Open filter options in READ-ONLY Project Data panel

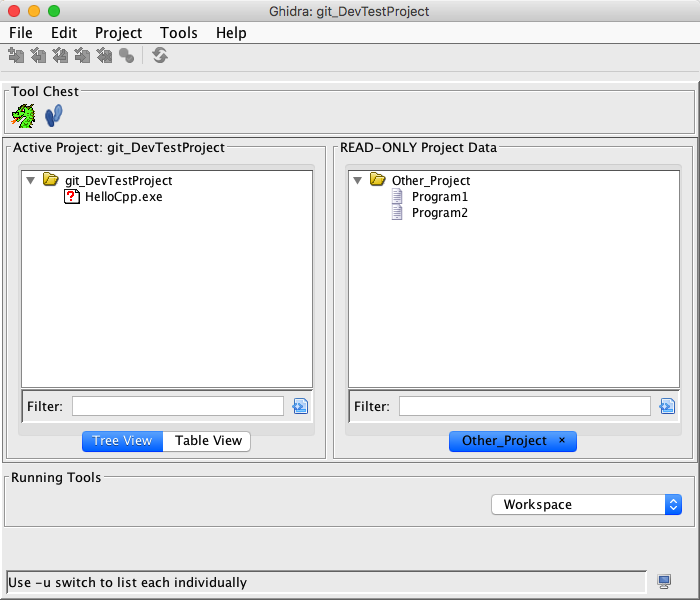pos(667,406)
